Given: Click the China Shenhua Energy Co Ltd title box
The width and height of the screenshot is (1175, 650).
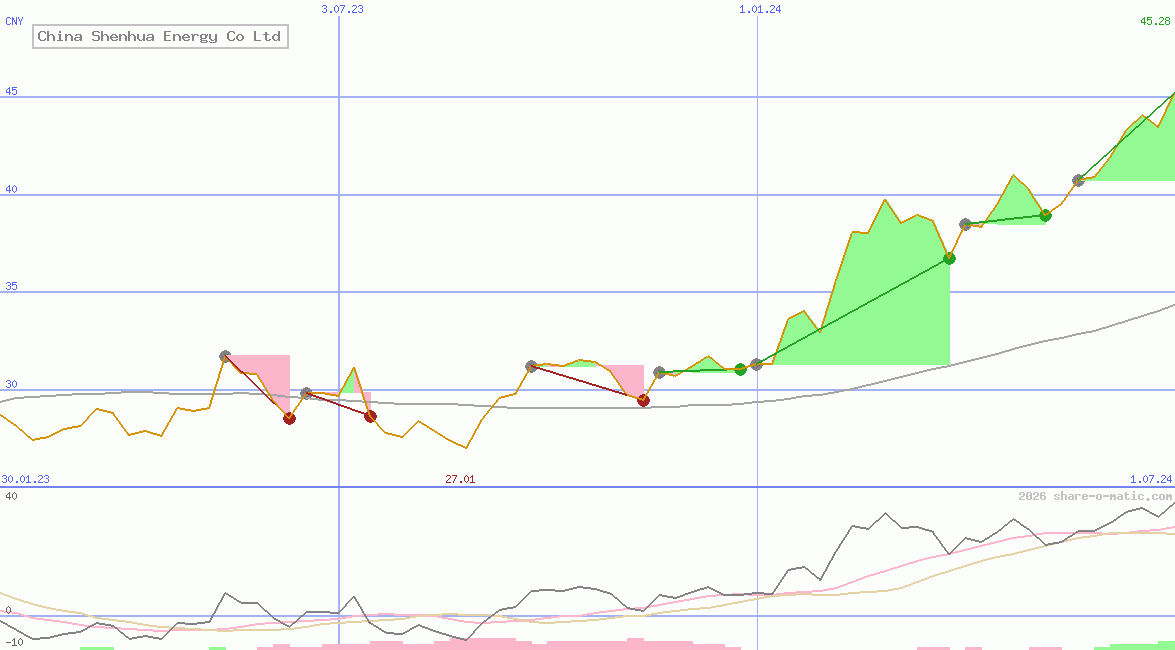Looking at the screenshot, I should point(158,36).
